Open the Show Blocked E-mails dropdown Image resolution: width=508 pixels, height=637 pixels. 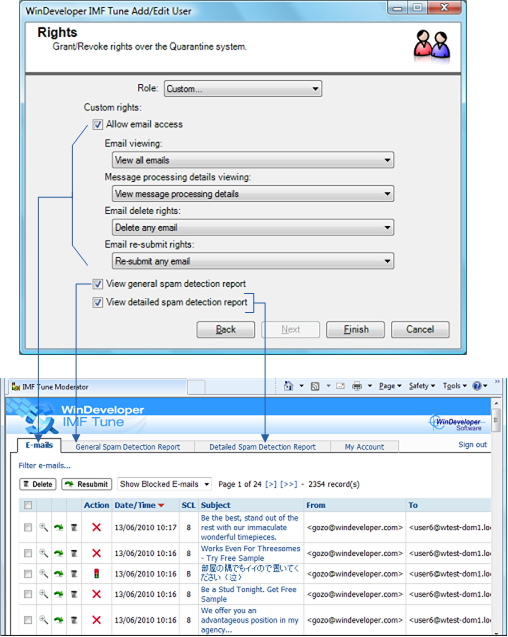pos(164,484)
